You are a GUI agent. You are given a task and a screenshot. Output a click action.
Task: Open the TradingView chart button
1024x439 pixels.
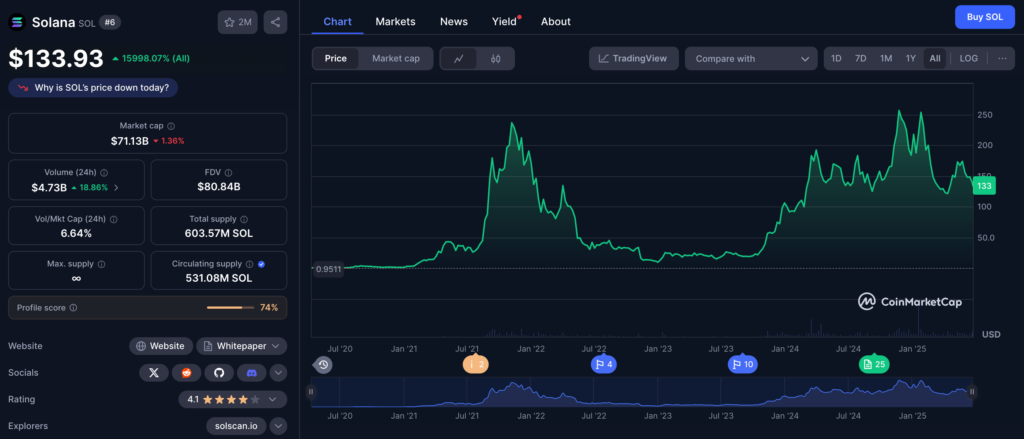coord(633,58)
